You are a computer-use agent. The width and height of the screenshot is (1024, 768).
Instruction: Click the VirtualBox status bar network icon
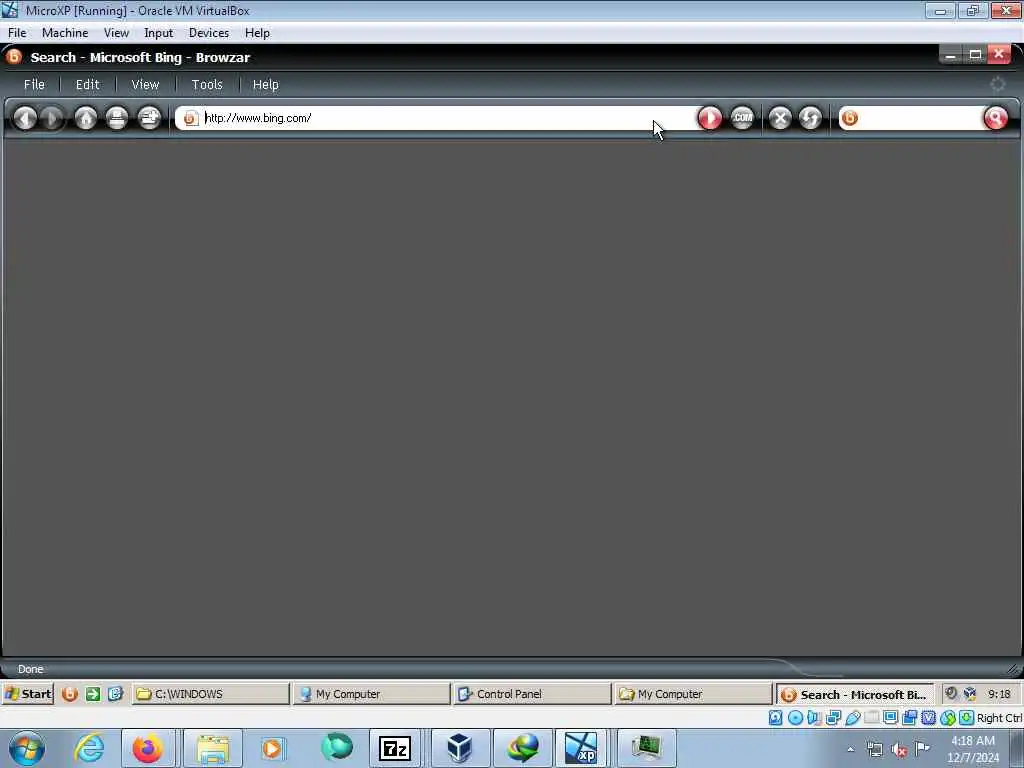(x=833, y=718)
